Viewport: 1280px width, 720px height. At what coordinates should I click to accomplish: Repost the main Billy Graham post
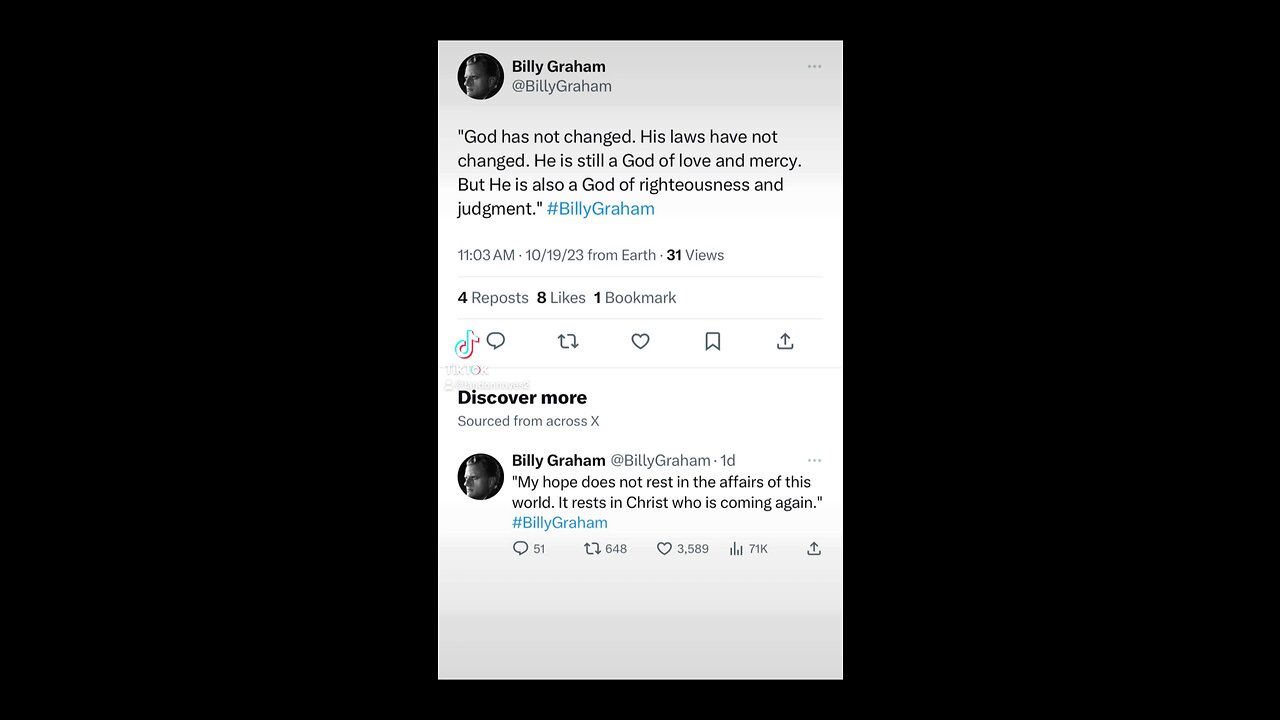tap(568, 341)
